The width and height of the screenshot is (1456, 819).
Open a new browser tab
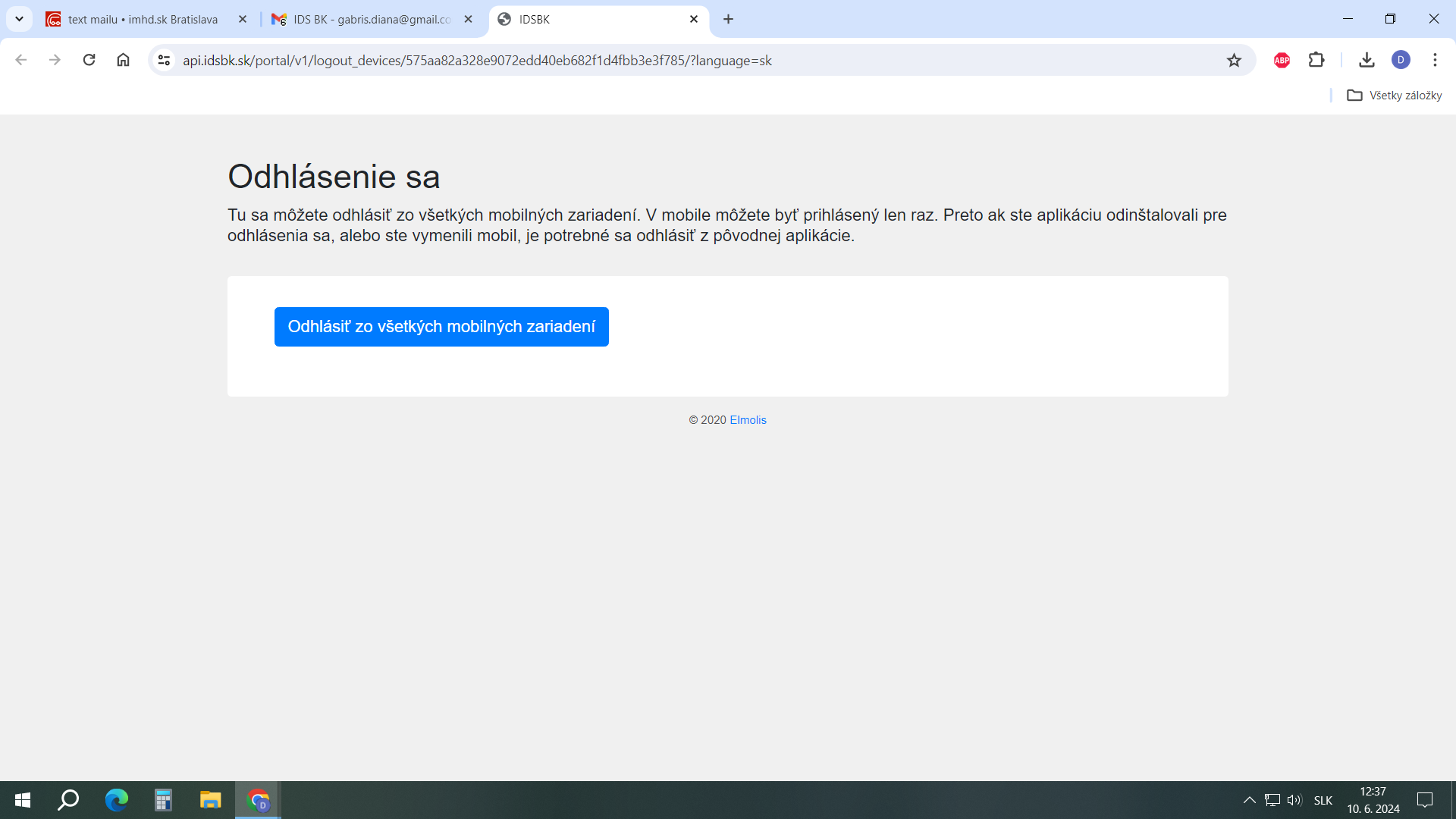[x=728, y=19]
